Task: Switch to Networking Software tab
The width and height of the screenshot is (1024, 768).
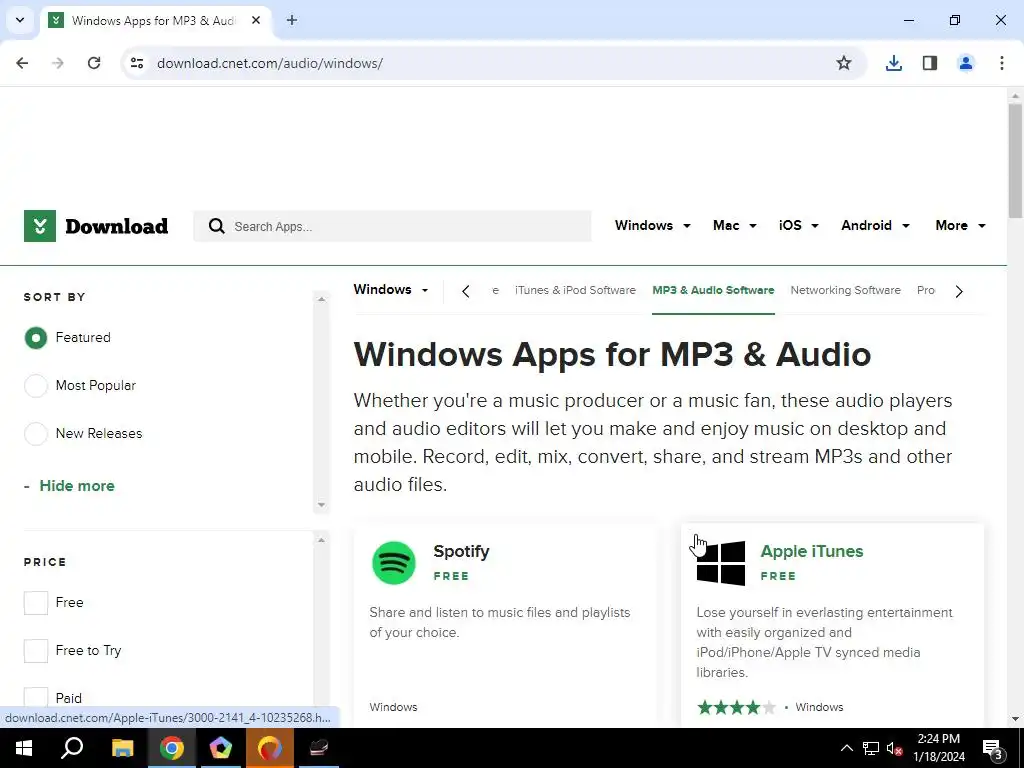Action: coord(845,290)
